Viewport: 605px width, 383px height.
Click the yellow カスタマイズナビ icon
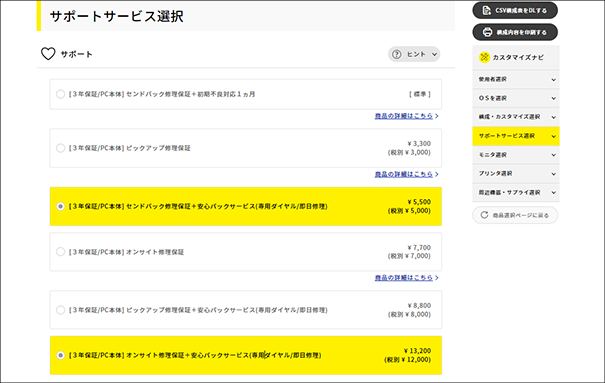(484, 57)
